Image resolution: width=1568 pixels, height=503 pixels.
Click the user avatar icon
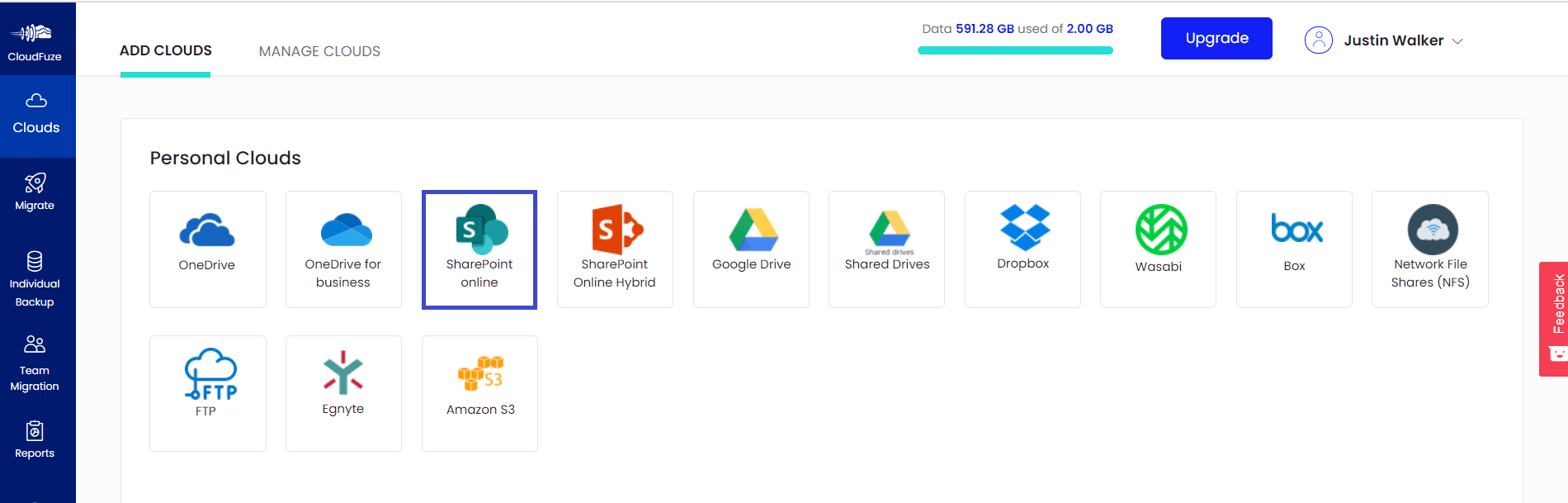1318,40
